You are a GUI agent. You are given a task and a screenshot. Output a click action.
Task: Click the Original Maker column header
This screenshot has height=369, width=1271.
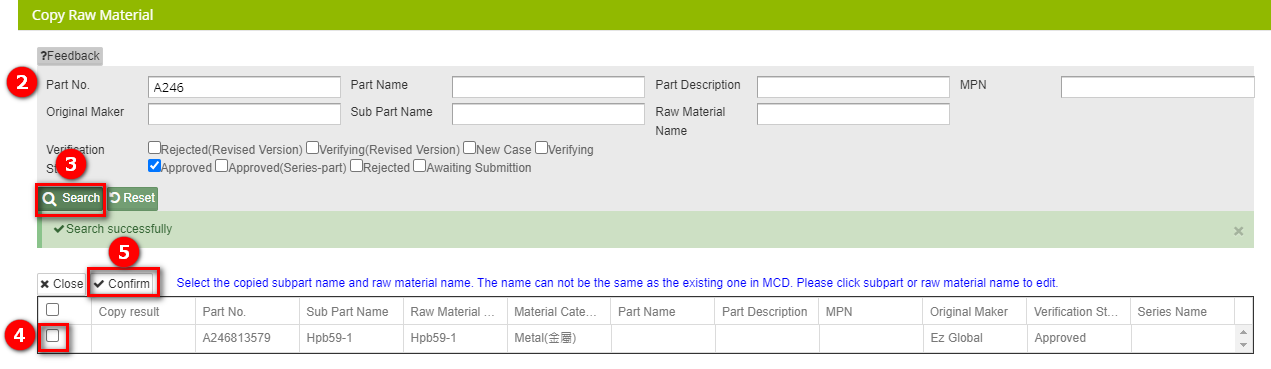pyautogui.click(x=975, y=311)
